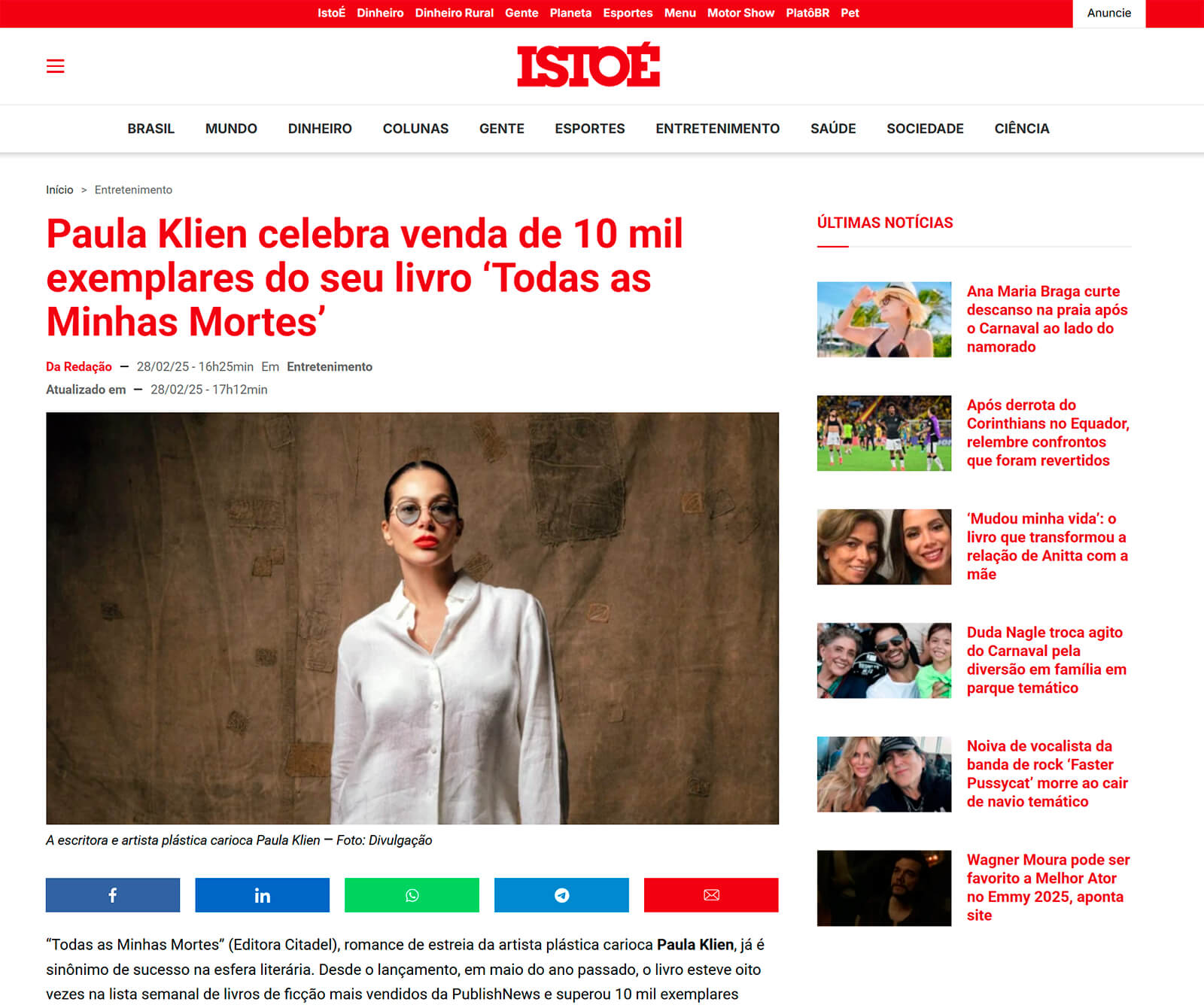This screenshot has height=1008, width=1204.
Task: Go to the Brasil section
Action: [x=150, y=129]
